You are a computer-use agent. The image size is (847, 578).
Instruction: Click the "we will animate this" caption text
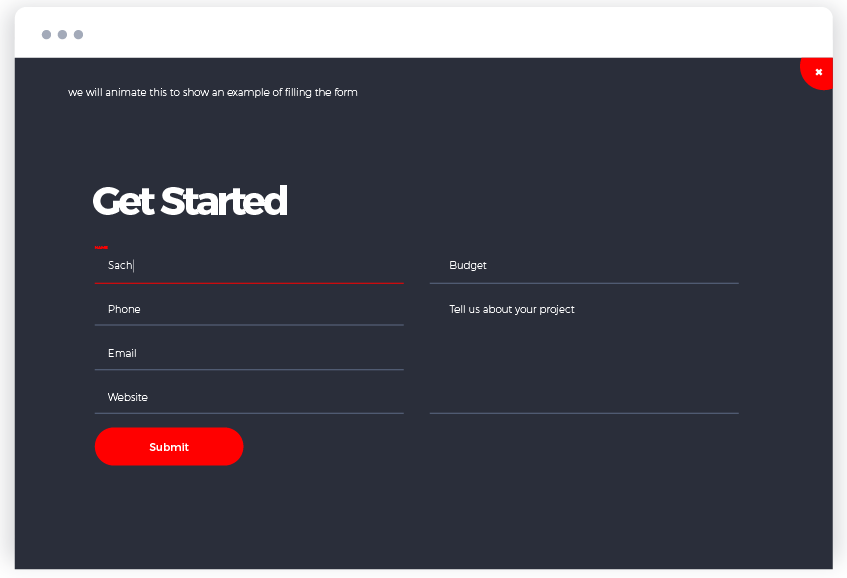tap(212, 92)
